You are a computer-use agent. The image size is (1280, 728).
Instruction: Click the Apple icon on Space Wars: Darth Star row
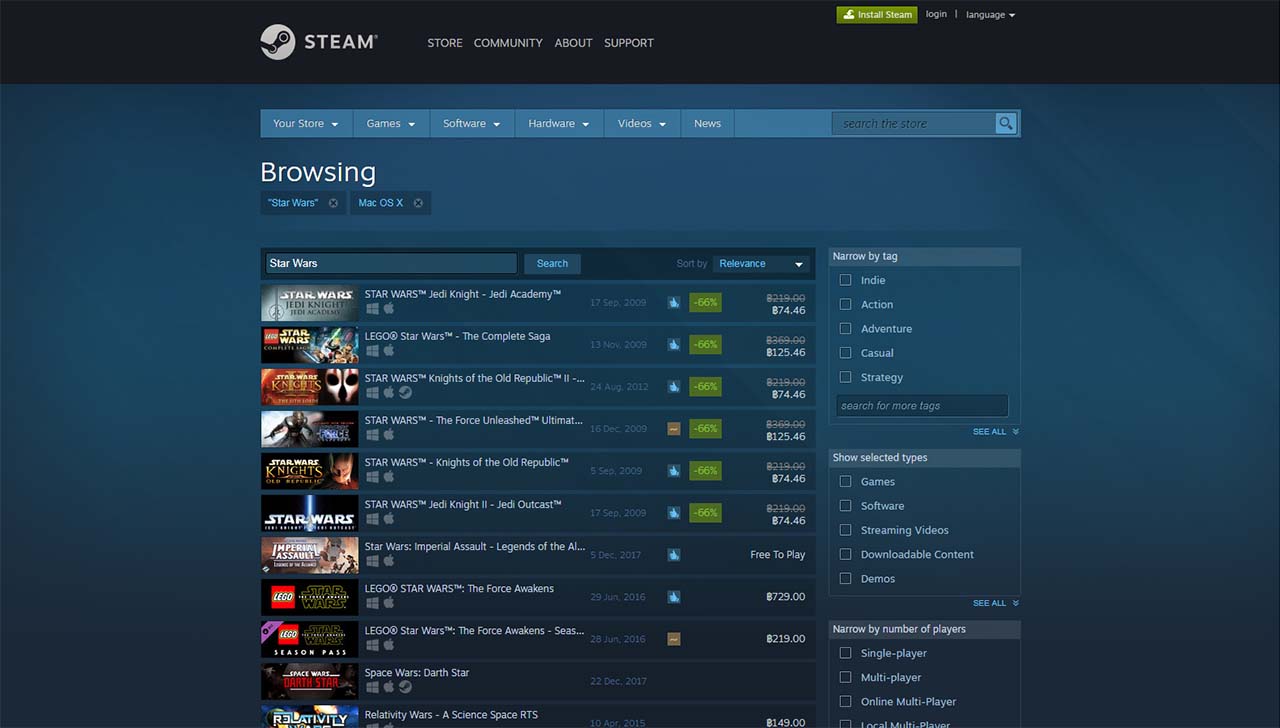click(389, 686)
